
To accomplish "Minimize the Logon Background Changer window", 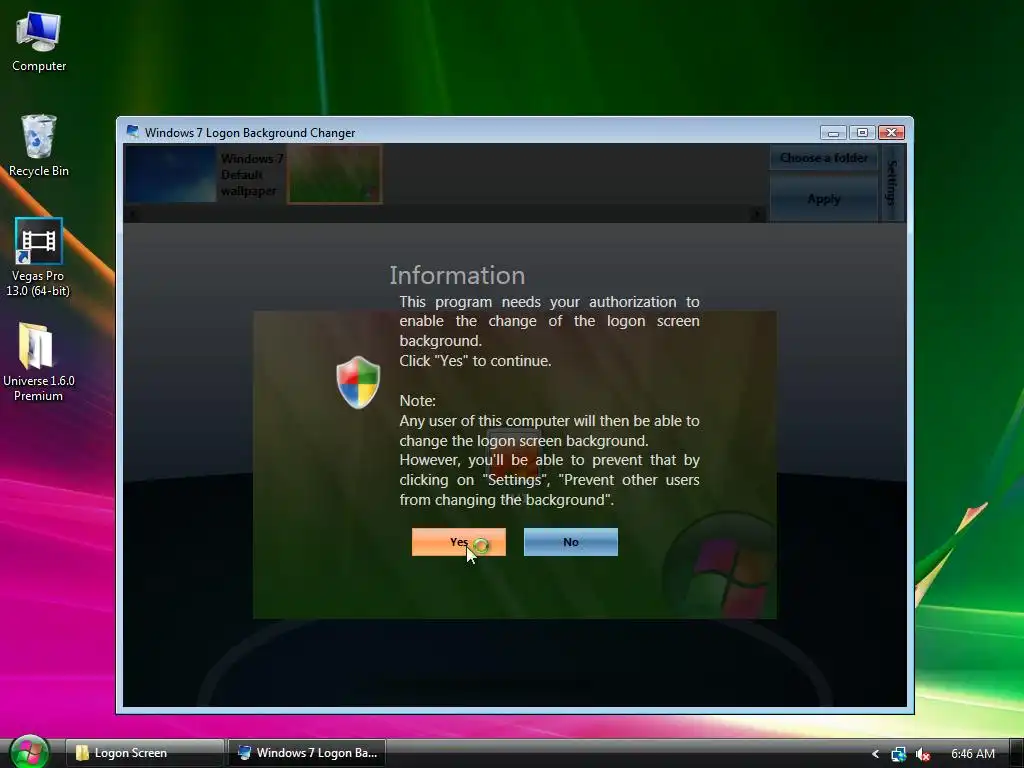I will coord(833,133).
